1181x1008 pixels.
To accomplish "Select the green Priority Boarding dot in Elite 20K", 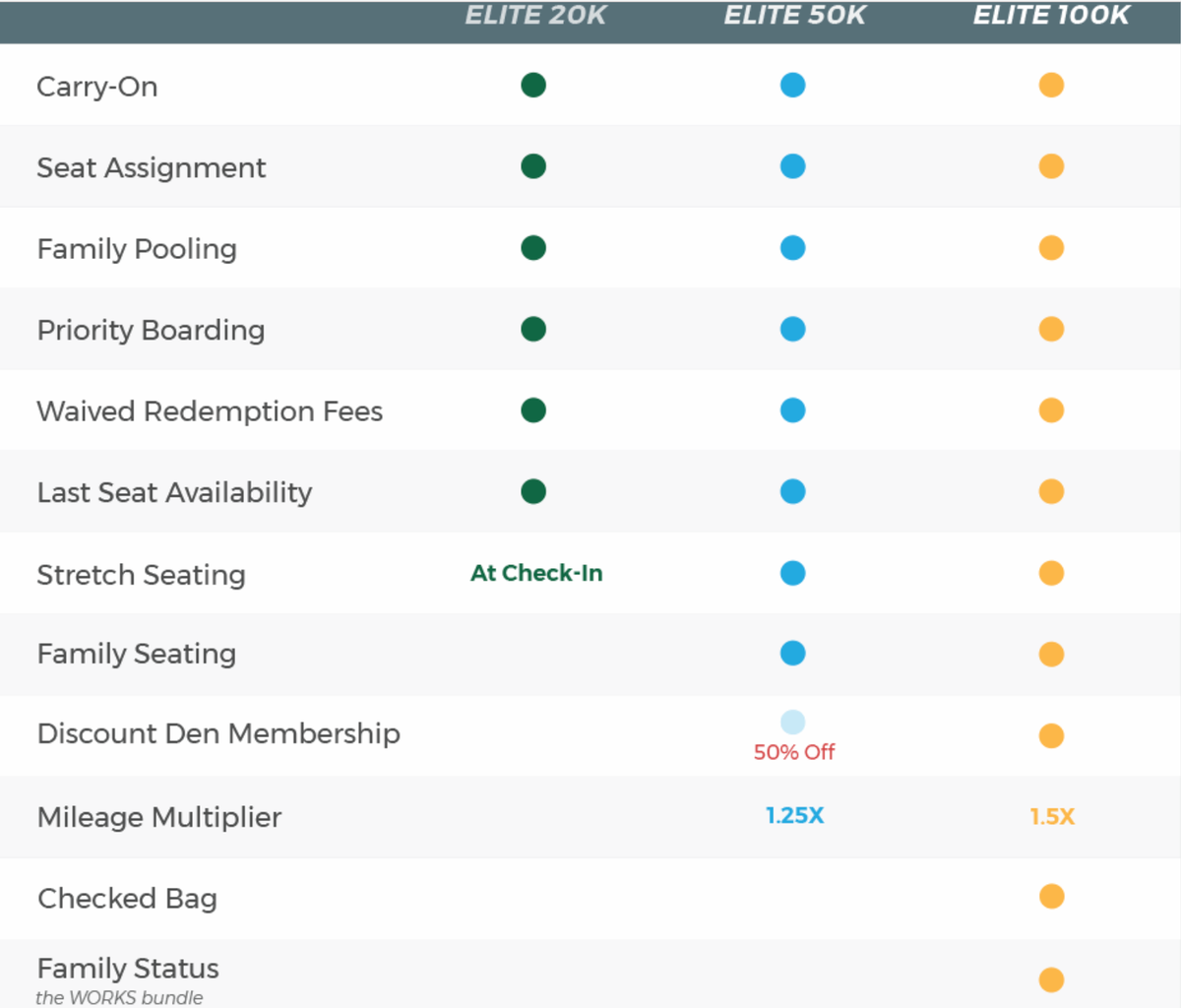I will [x=532, y=329].
